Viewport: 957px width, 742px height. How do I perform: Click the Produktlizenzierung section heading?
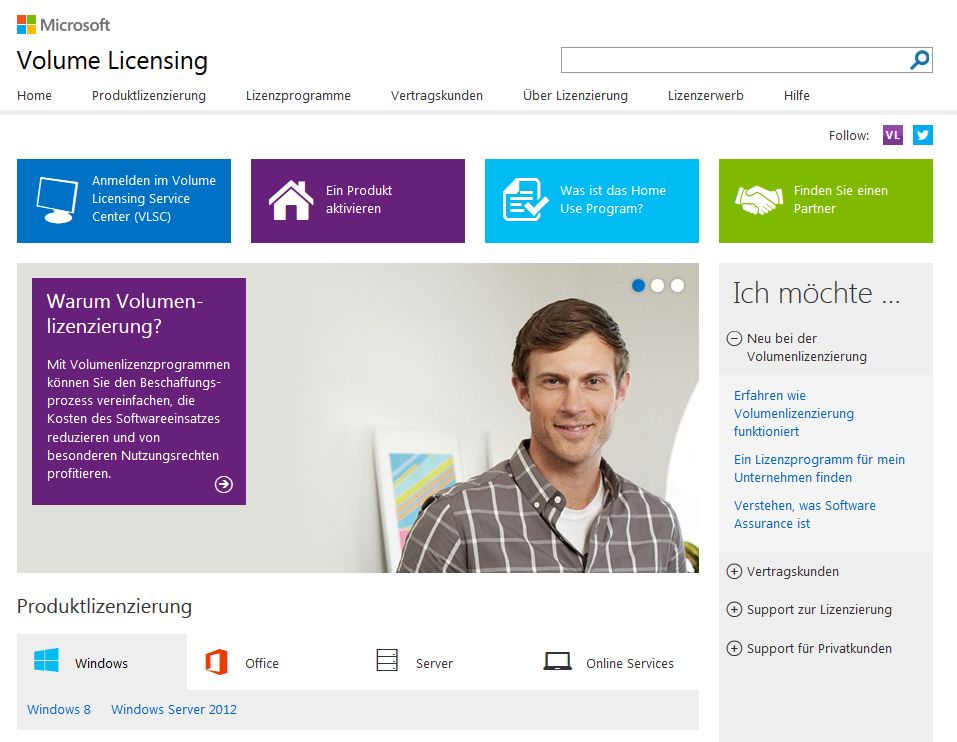click(x=104, y=606)
